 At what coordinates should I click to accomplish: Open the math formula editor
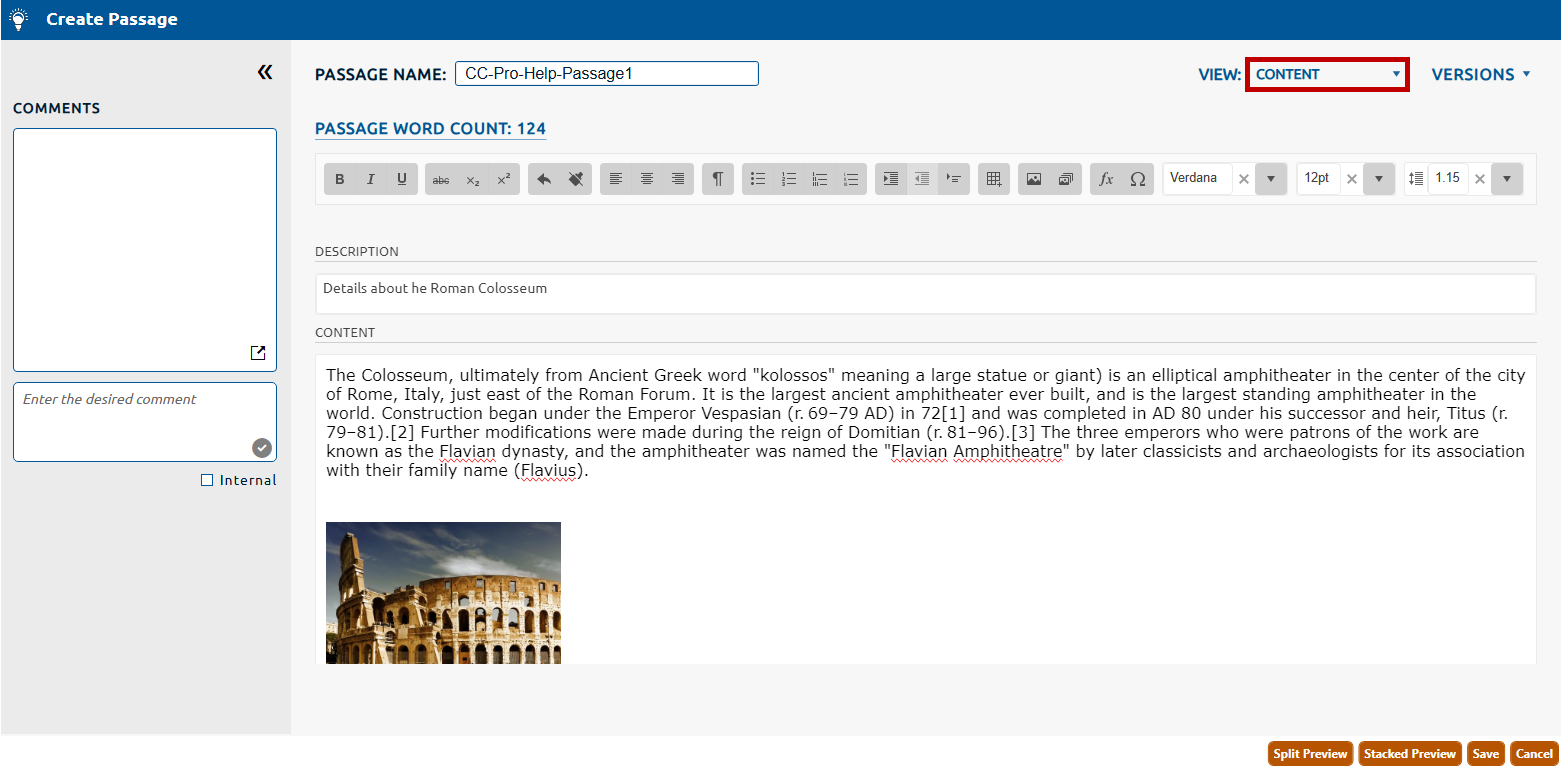[x=1106, y=179]
